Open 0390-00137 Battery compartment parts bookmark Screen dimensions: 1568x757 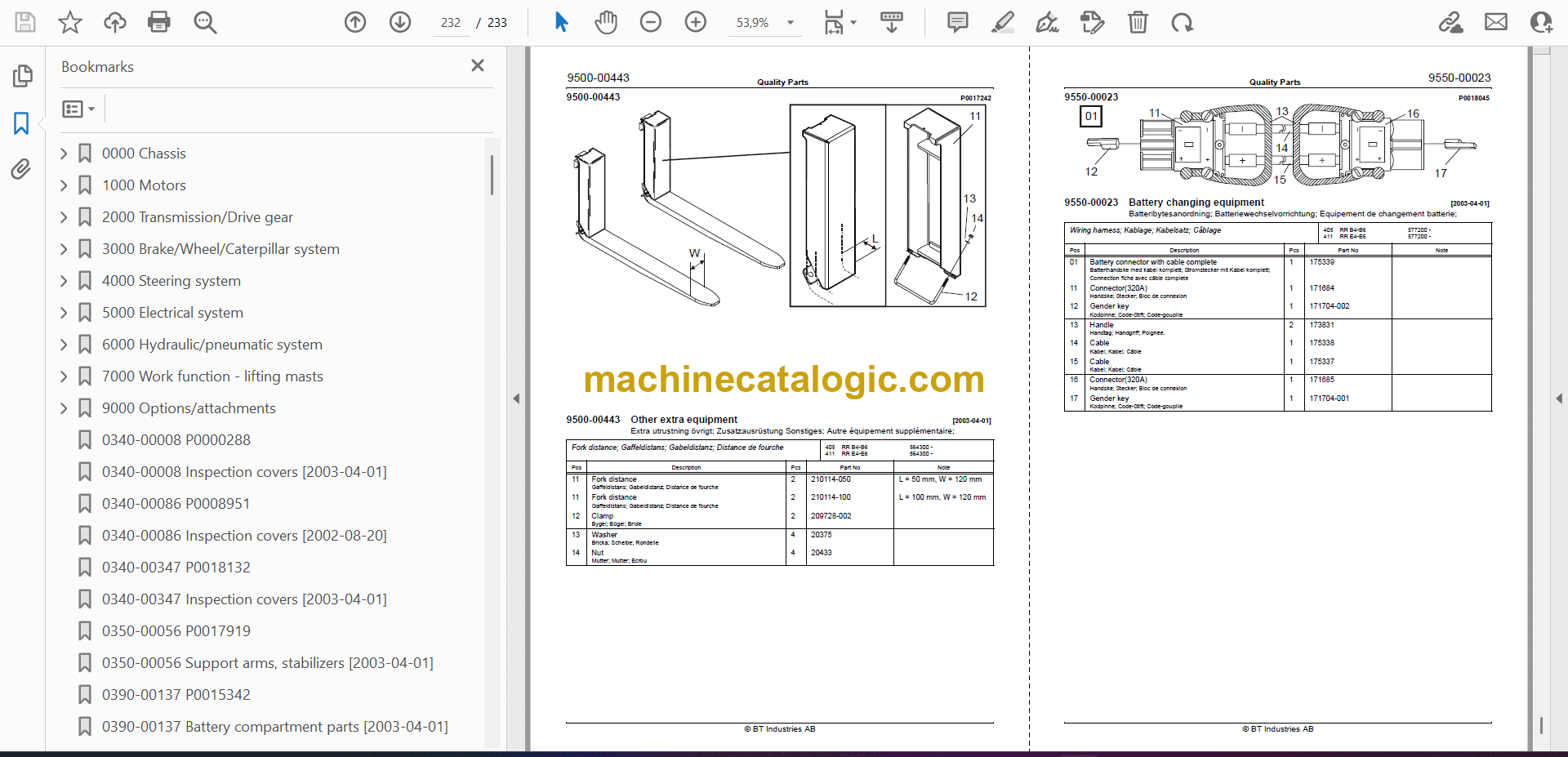coord(274,727)
